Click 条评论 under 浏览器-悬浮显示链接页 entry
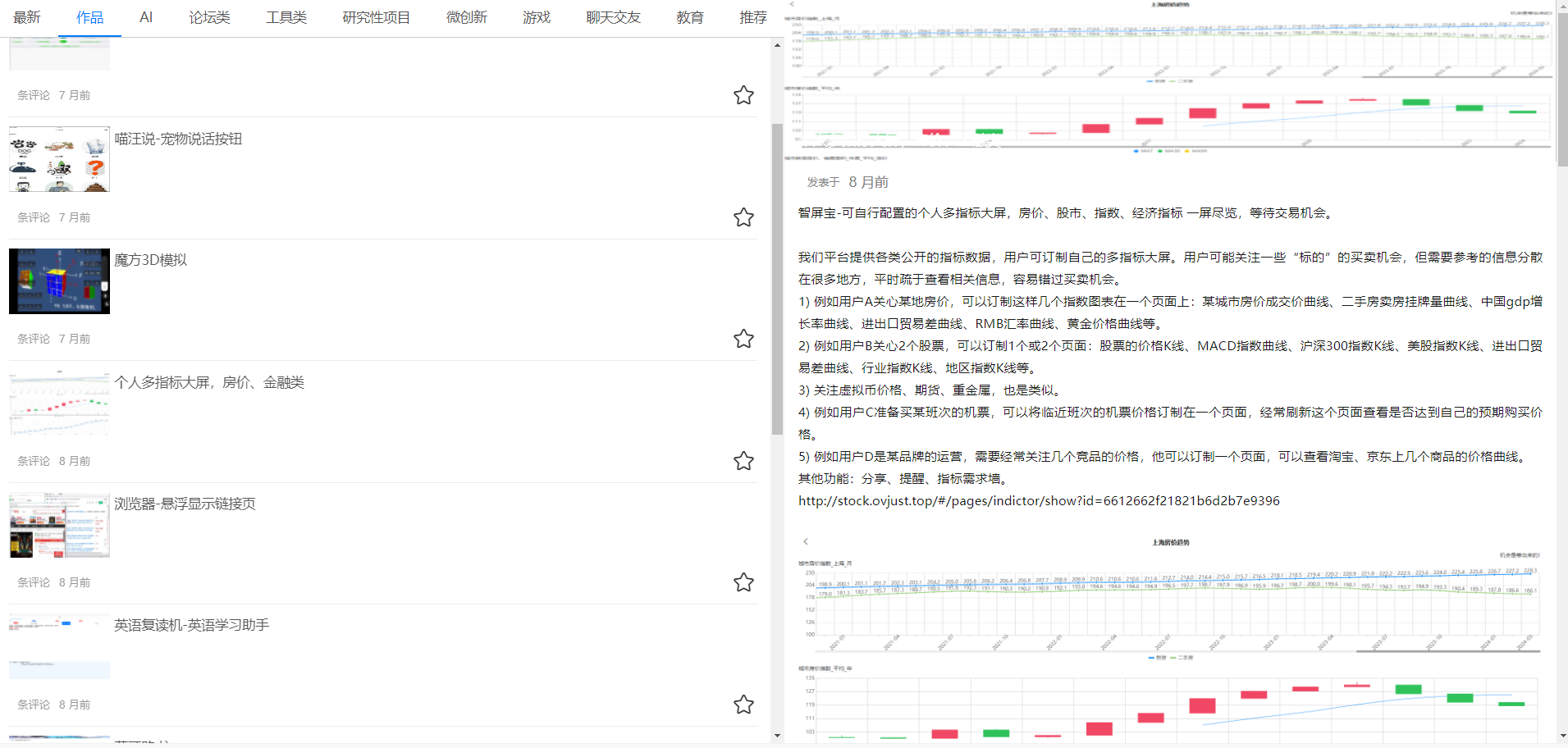Image resolution: width=1568 pixels, height=748 pixels. (x=34, y=582)
